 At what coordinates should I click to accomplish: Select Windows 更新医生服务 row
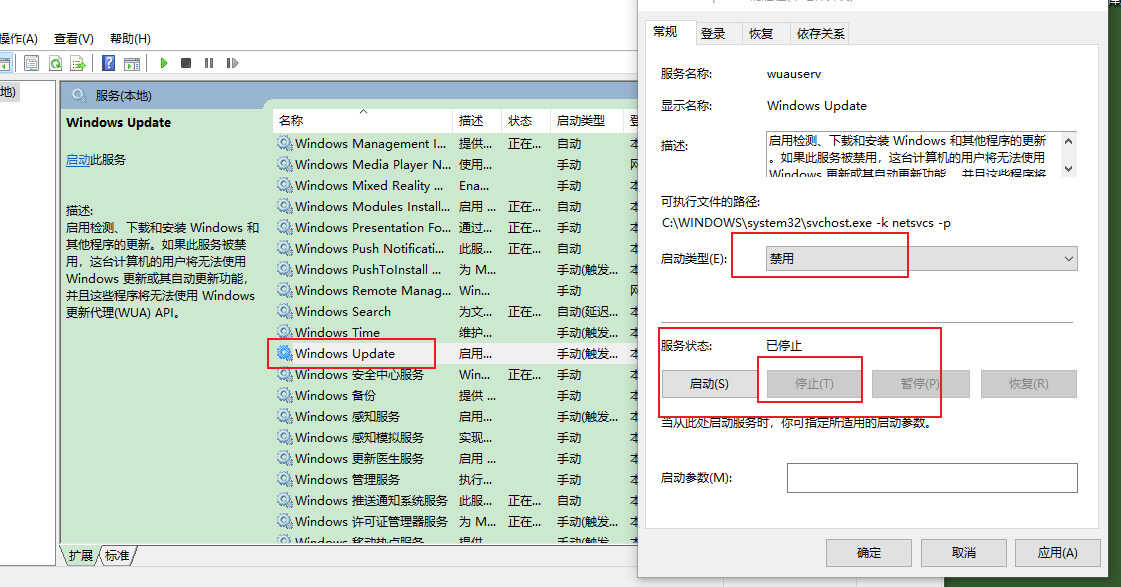(455, 458)
